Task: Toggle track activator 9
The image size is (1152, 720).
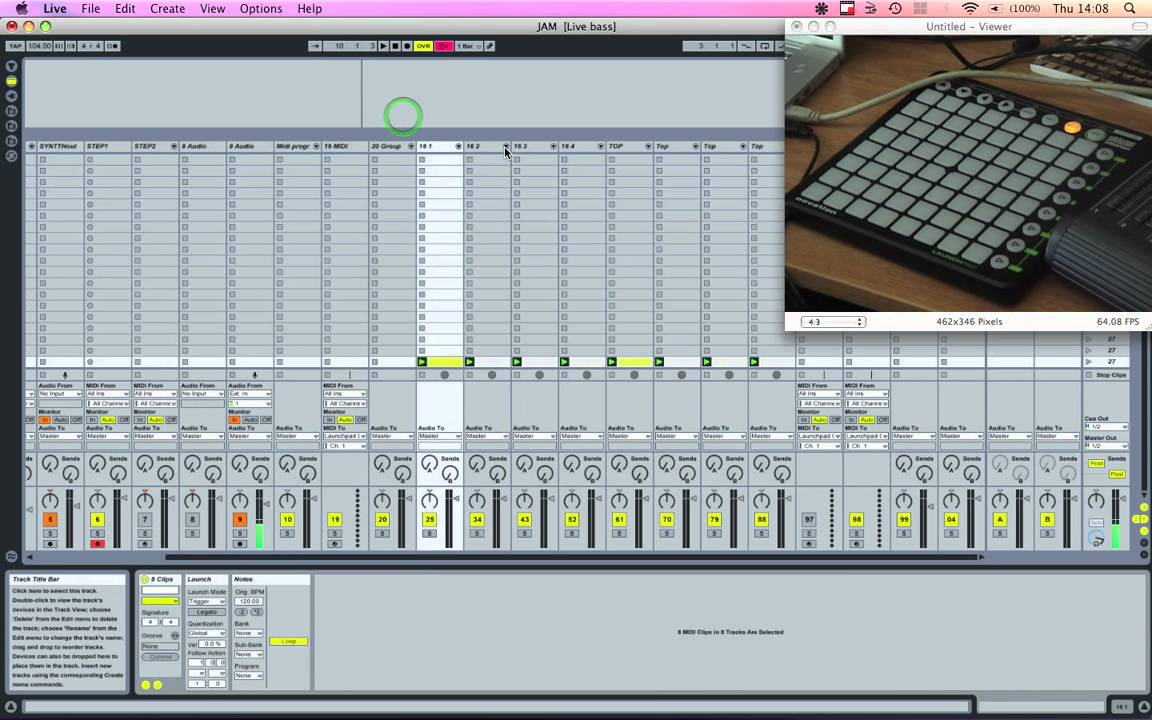Action: [x=240, y=519]
